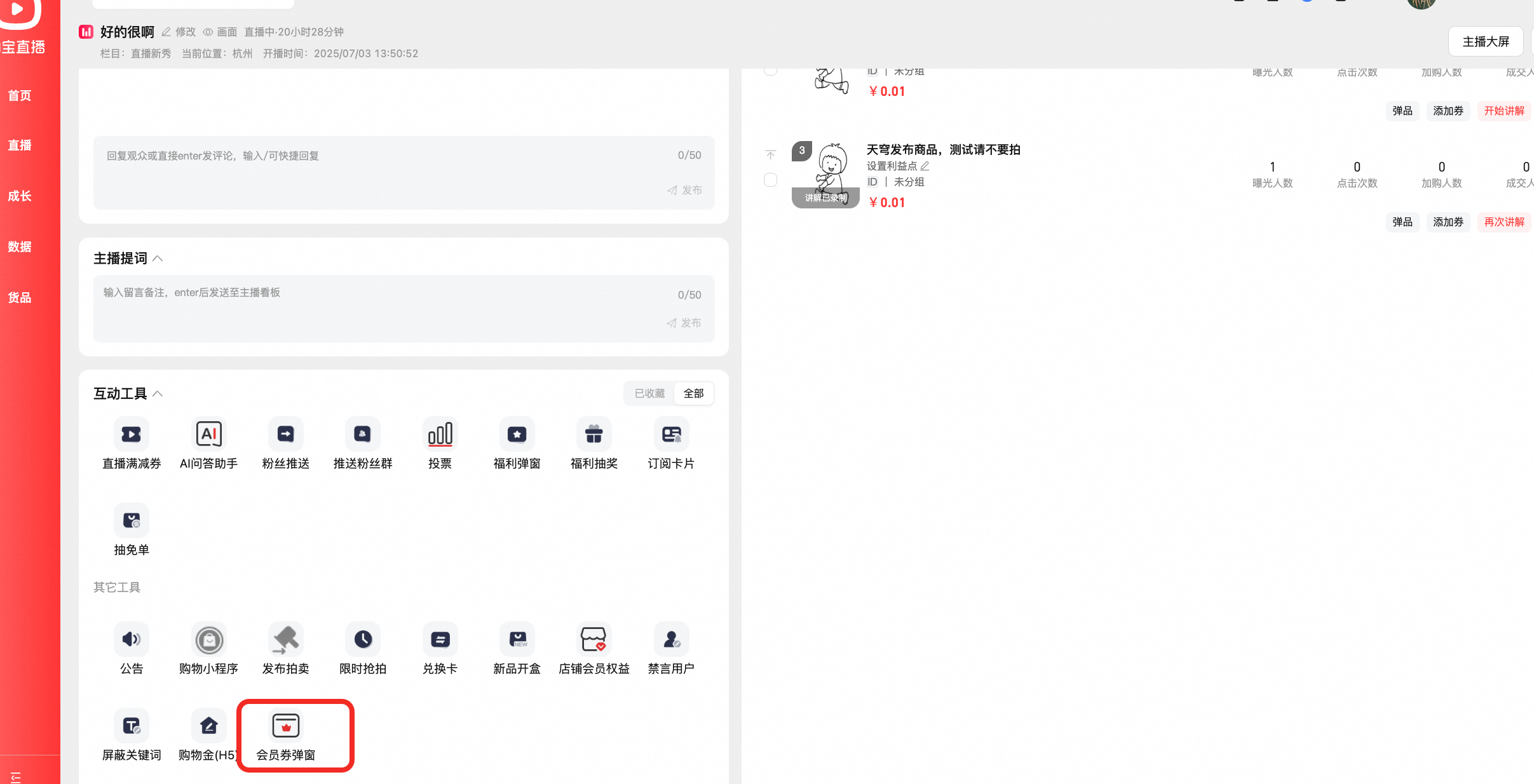This screenshot has width=1534, height=784.
Task: Tick the checkbox for 天穹发布商品 item
Action: pyautogui.click(x=771, y=180)
